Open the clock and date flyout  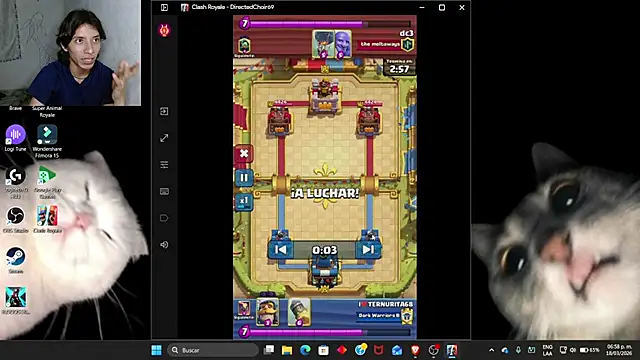(619, 350)
